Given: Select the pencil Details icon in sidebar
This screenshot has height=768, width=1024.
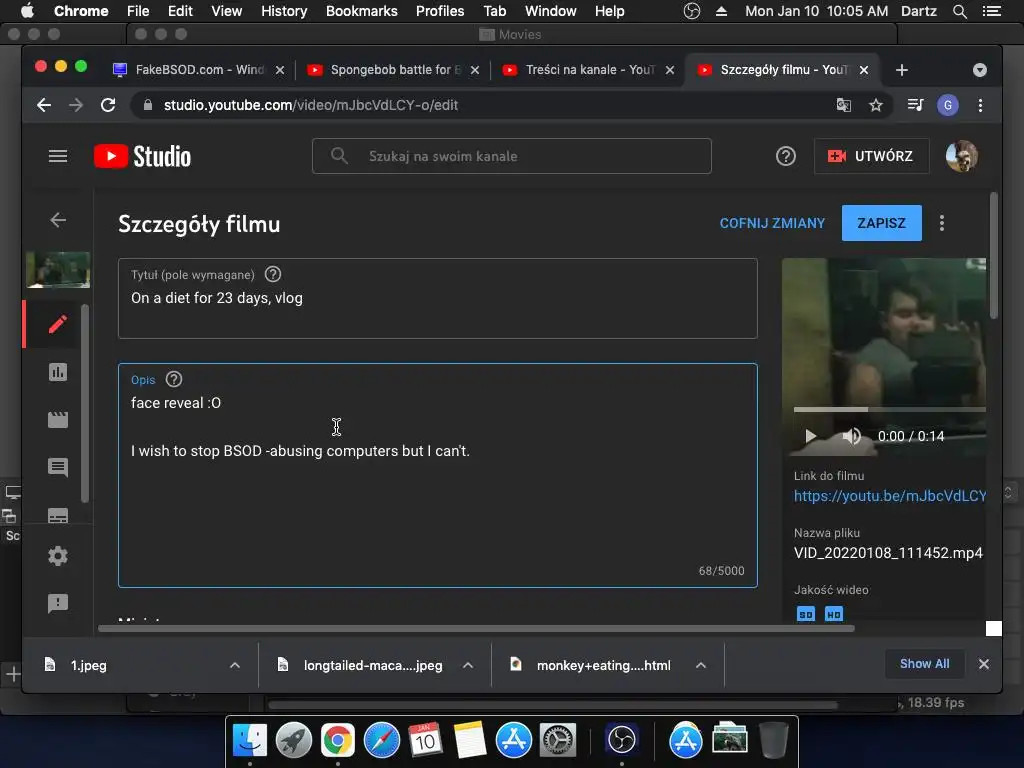Looking at the screenshot, I should pyautogui.click(x=57, y=324).
